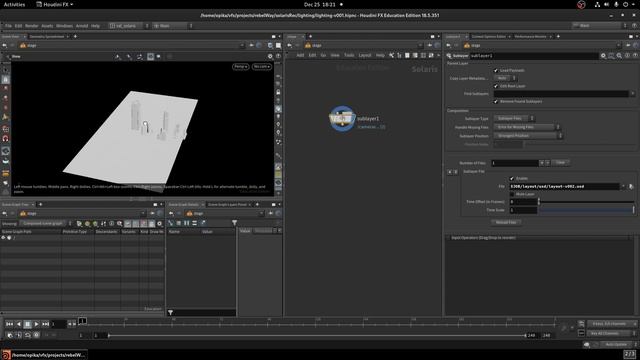Screen dimensions: 640x360
Task: Toggle root prim visibility eye in Scene Graph Tree
Action: coord(3,238)
